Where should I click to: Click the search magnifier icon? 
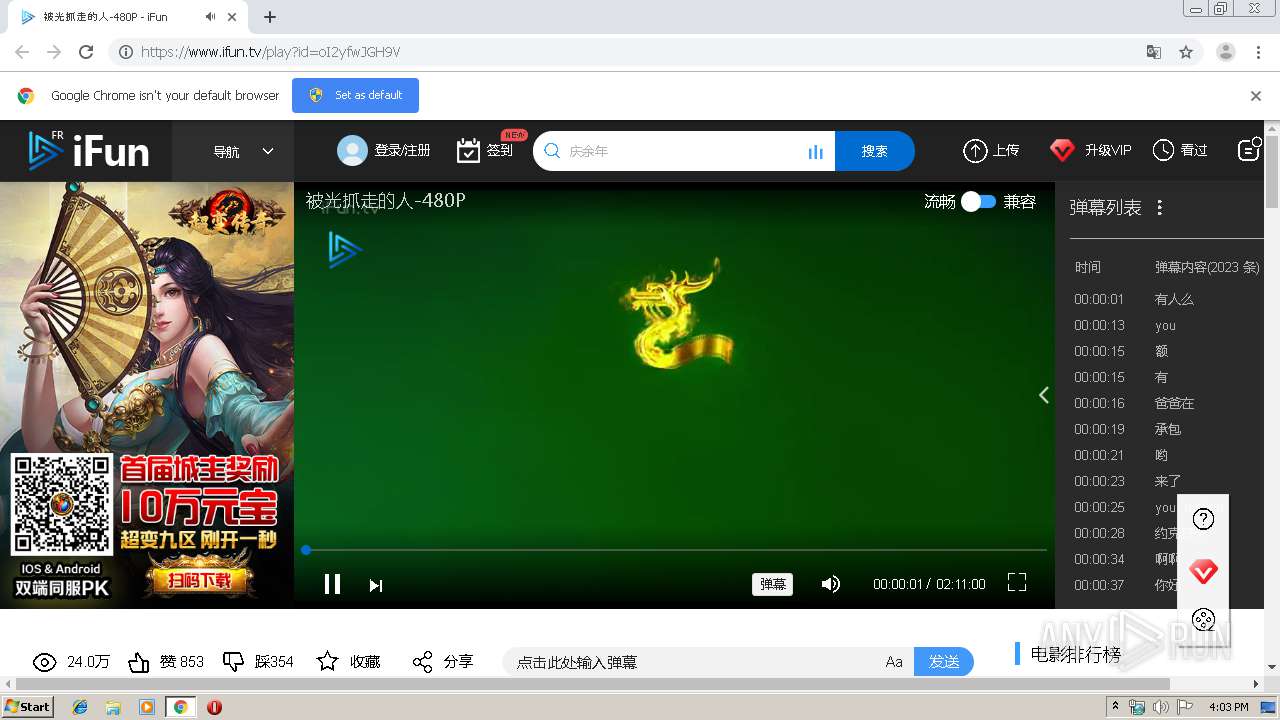tap(551, 151)
